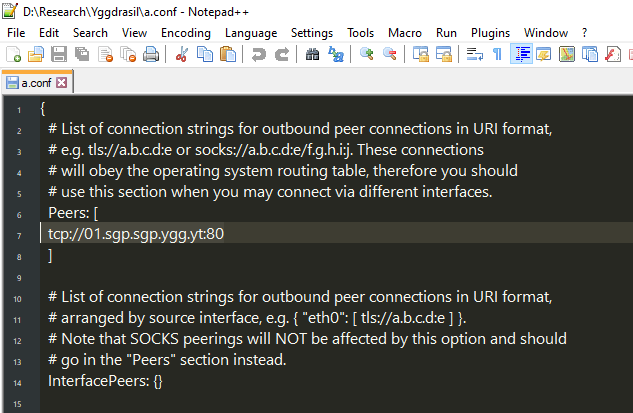The height and width of the screenshot is (413, 633).
Task: Select the a.conf document tab
Action: point(36,83)
